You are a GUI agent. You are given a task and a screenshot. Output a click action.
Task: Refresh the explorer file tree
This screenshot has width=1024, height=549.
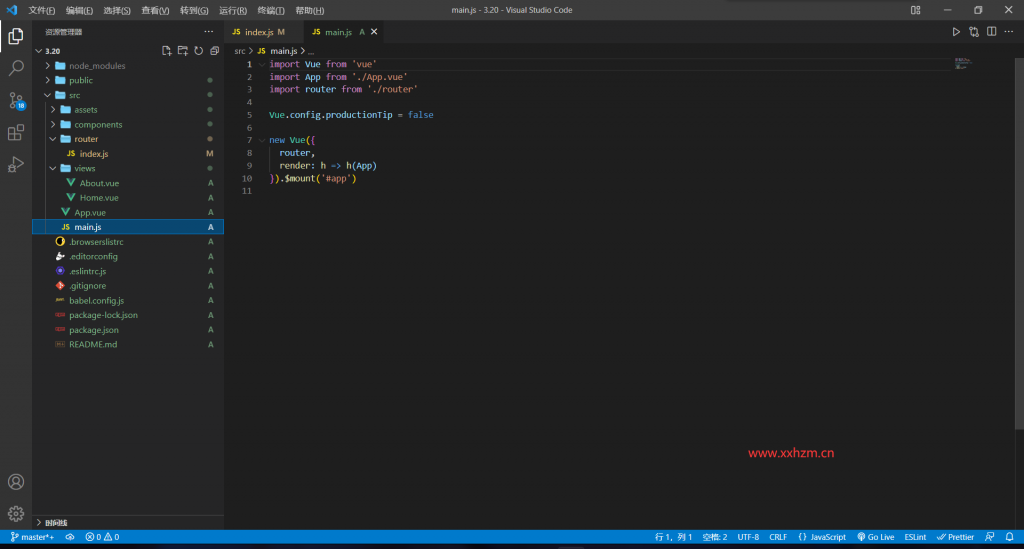pos(199,50)
